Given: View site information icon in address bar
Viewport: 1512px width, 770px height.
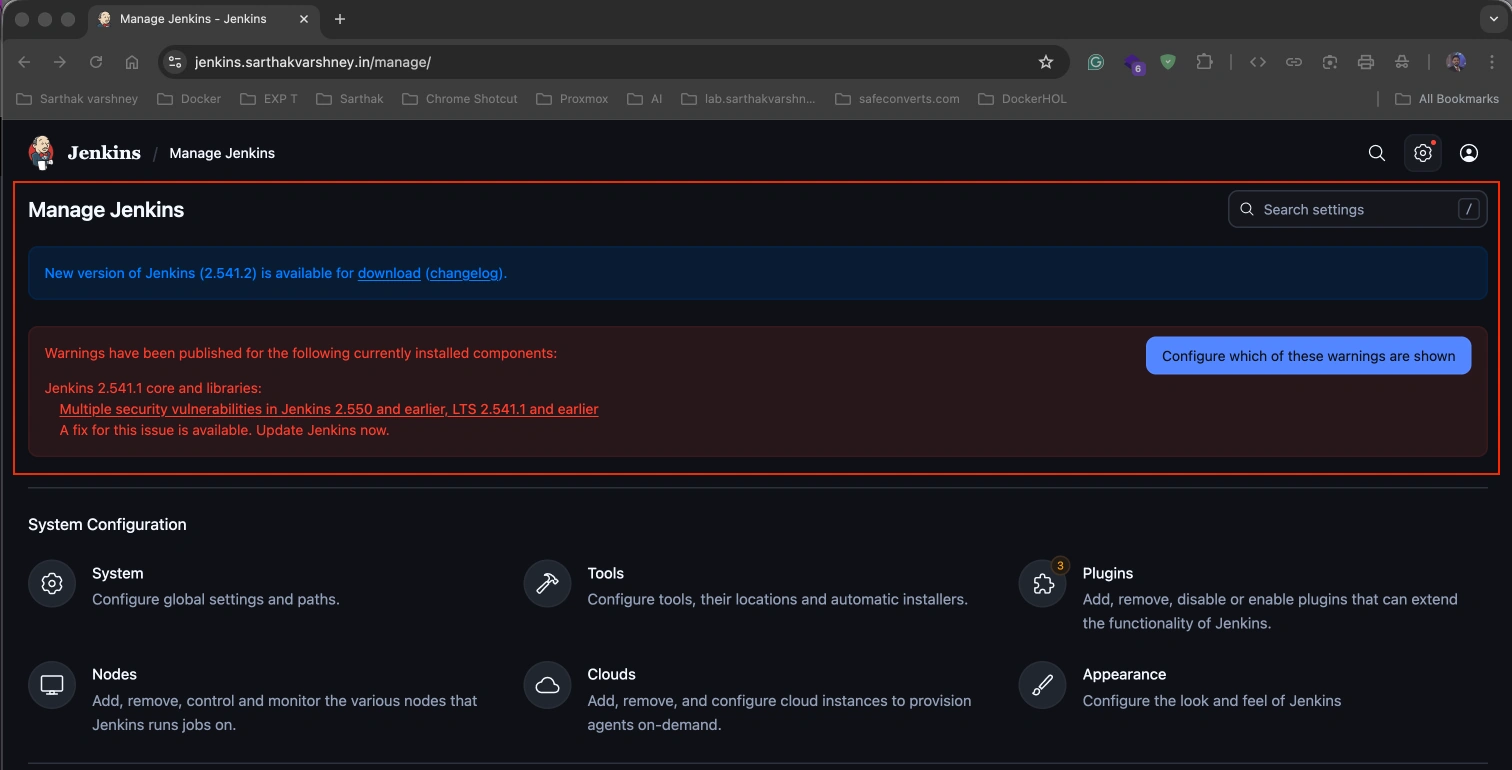Looking at the screenshot, I should click(175, 62).
